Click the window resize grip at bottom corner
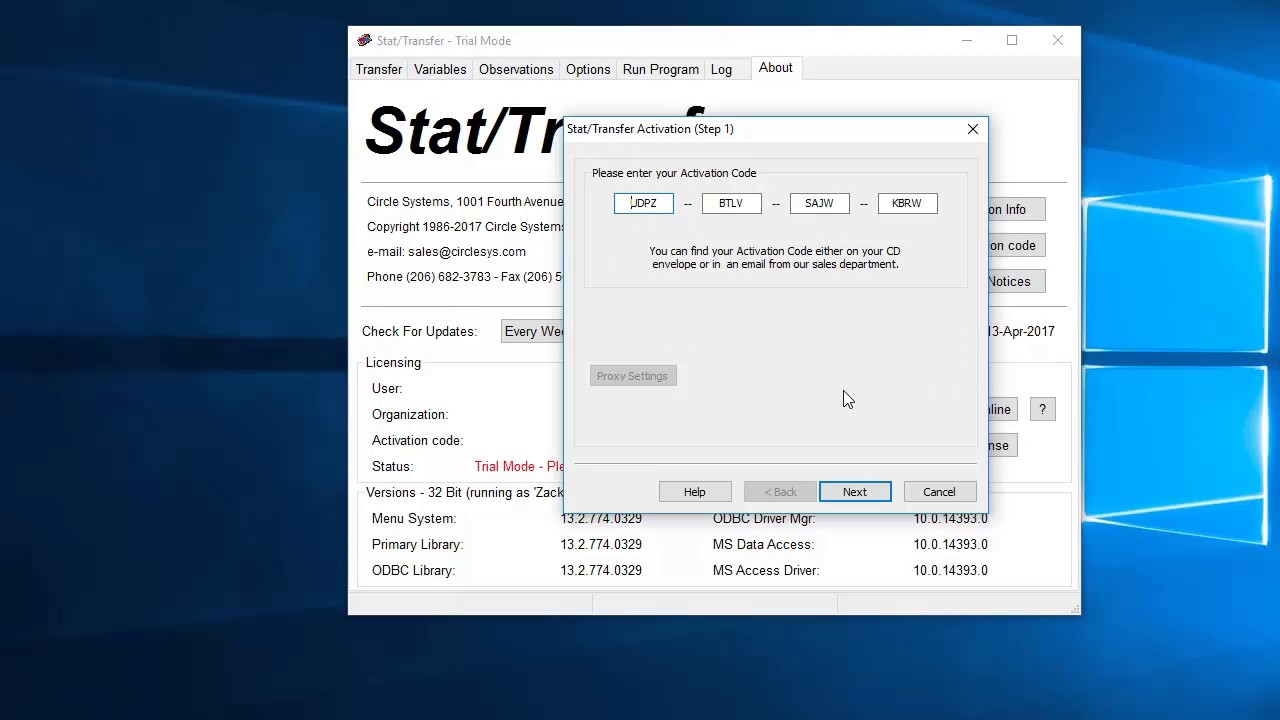 point(1074,608)
